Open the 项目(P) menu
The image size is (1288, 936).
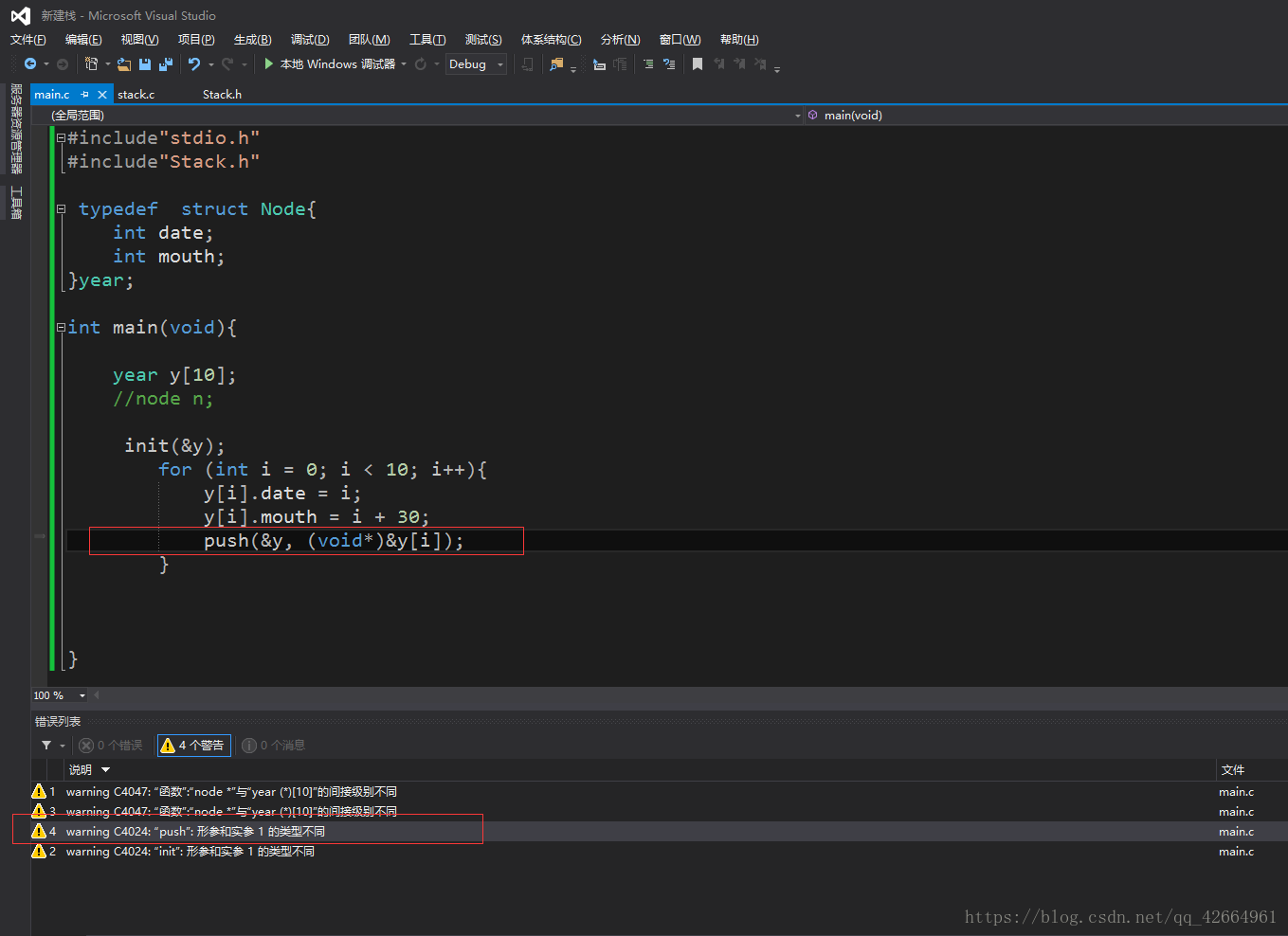[x=196, y=39]
